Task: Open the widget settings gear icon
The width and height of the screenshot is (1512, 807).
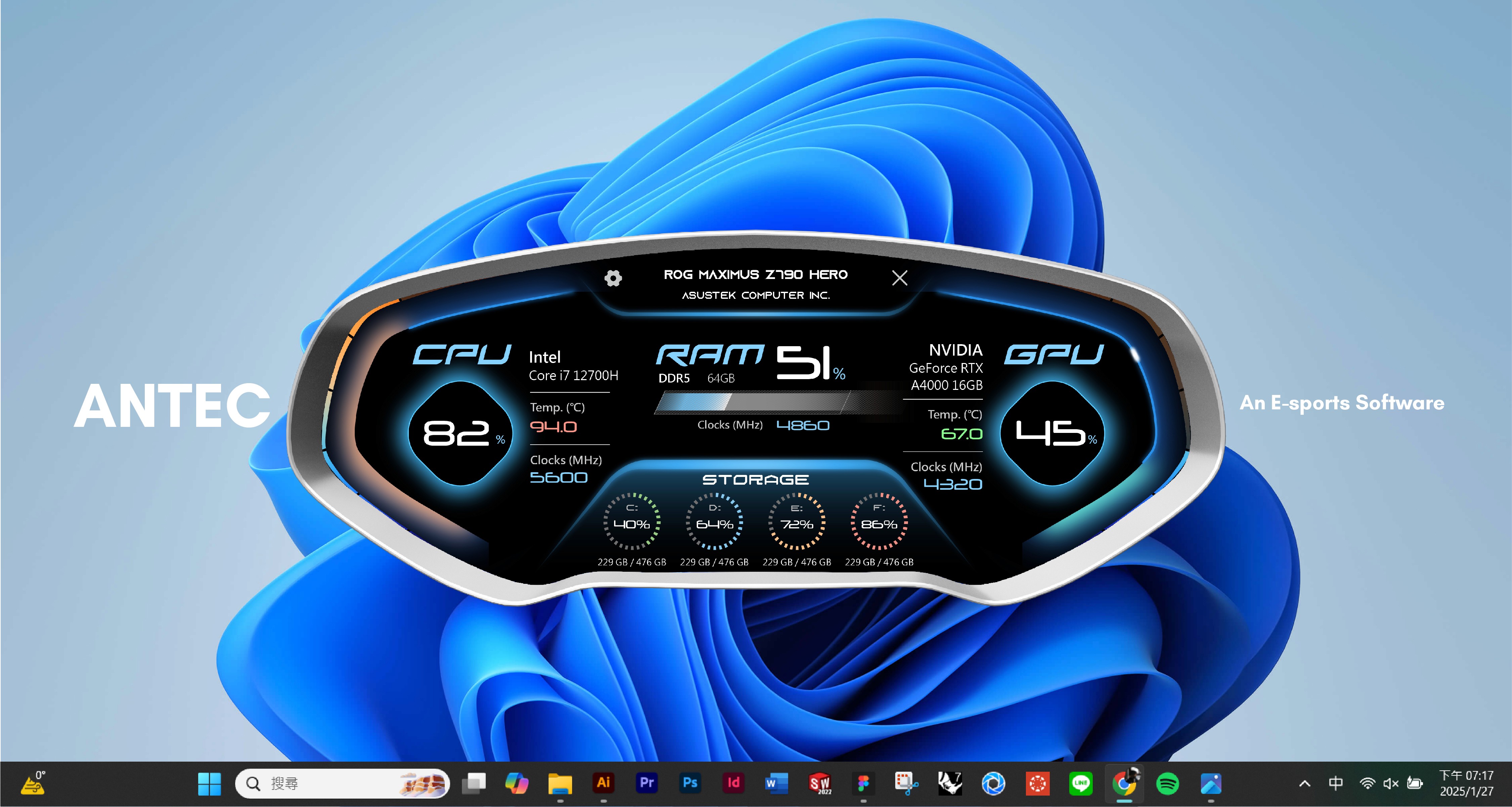Action: pyautogui.click(x=613, y=278)
